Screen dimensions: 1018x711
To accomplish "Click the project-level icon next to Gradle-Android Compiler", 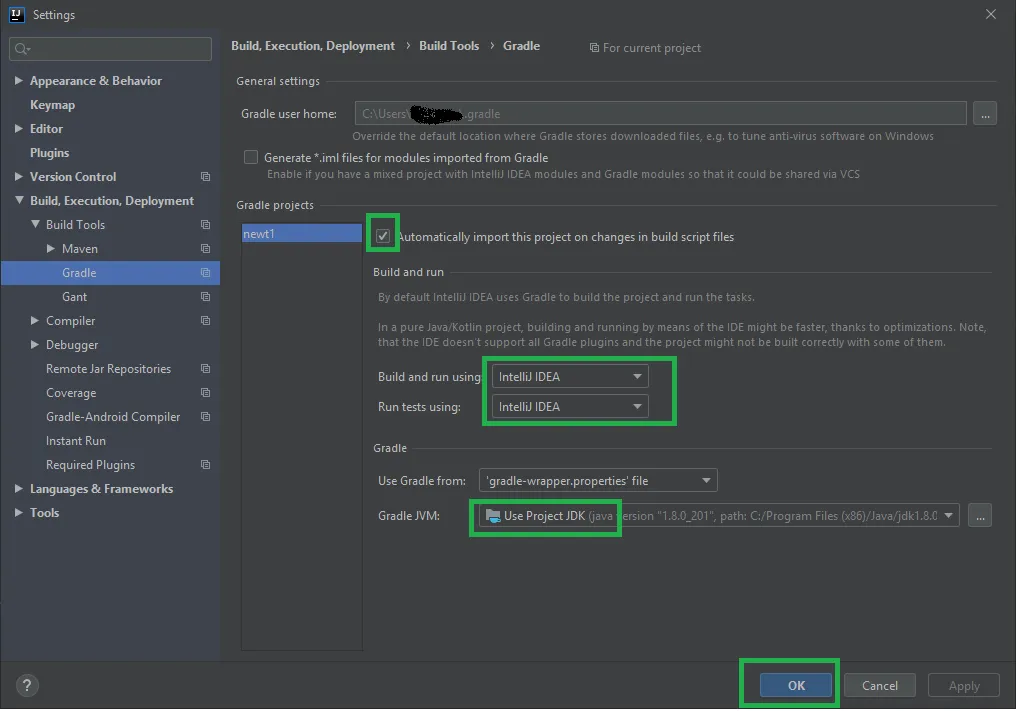I will [205, 417].
